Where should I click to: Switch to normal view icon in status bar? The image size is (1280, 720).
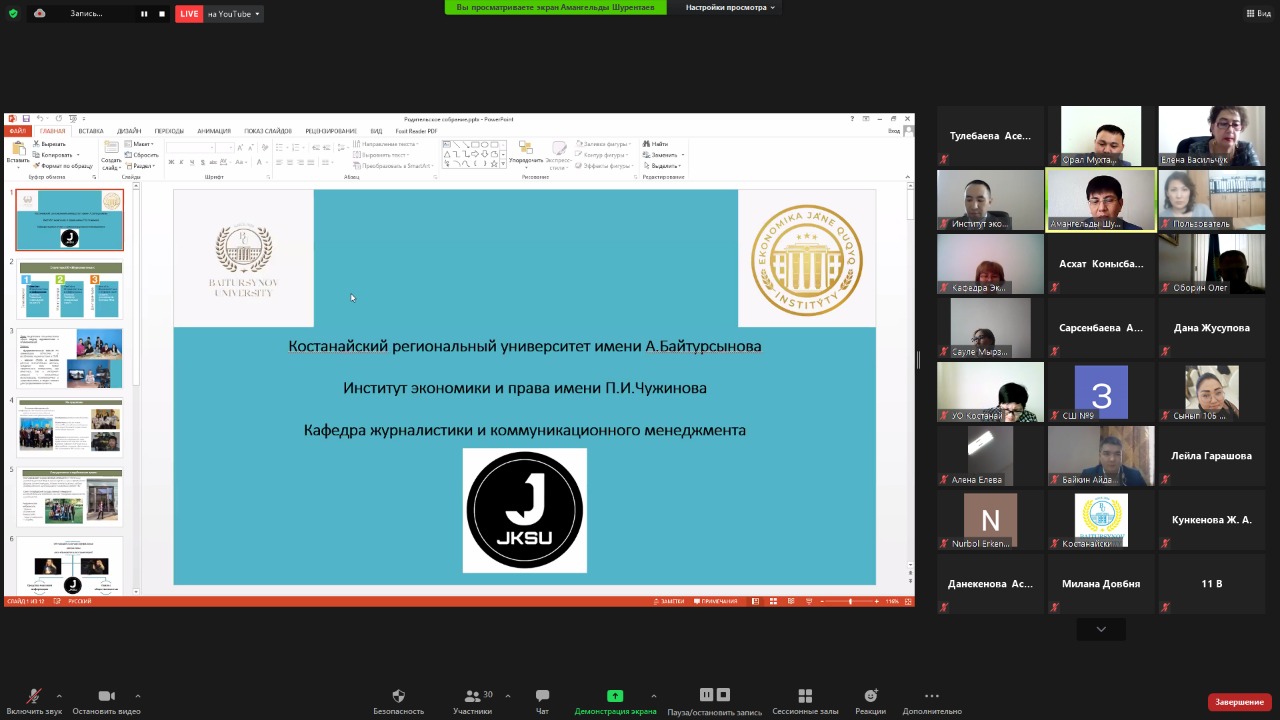click(756, 601)
